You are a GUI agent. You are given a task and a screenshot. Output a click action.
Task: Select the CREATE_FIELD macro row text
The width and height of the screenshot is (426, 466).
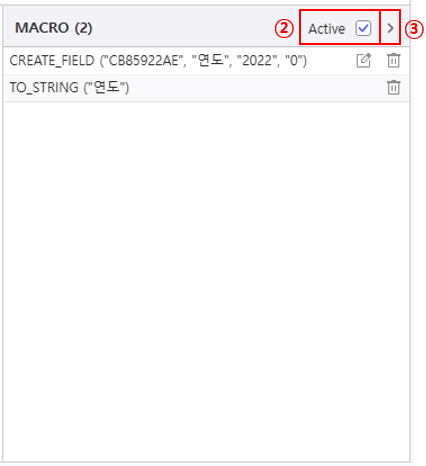158,61
